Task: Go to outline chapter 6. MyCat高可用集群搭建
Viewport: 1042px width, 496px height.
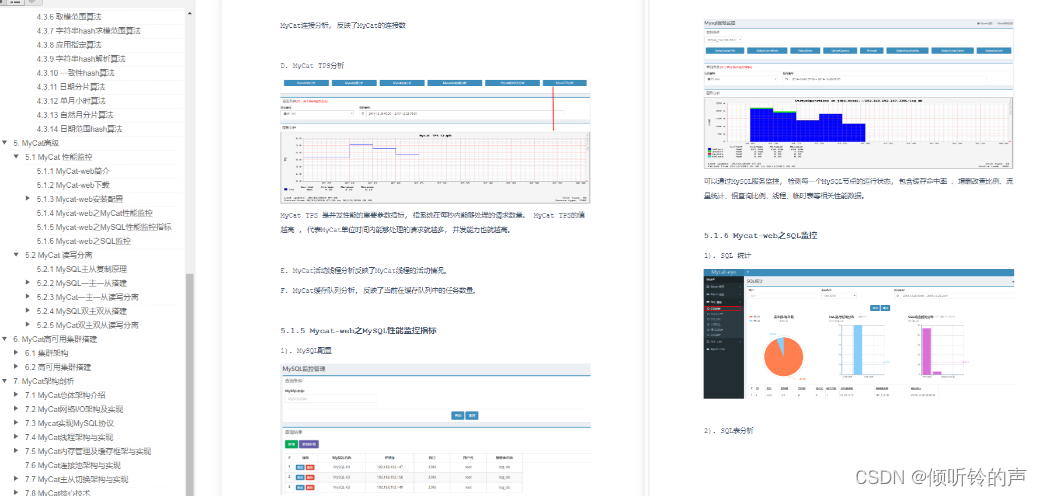Action: (55, 339)
